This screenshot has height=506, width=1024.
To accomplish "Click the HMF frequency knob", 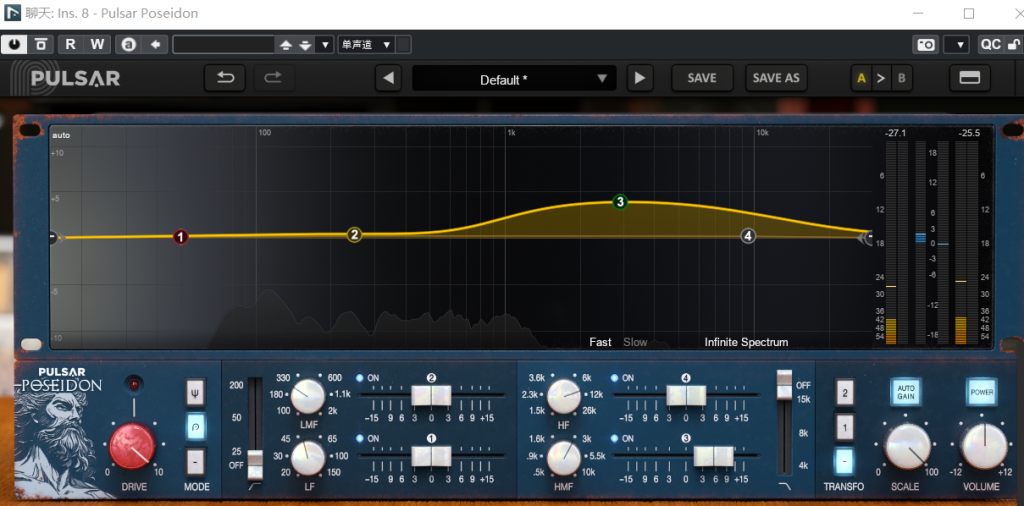I will pyautogui.click(x=563, y=458).
